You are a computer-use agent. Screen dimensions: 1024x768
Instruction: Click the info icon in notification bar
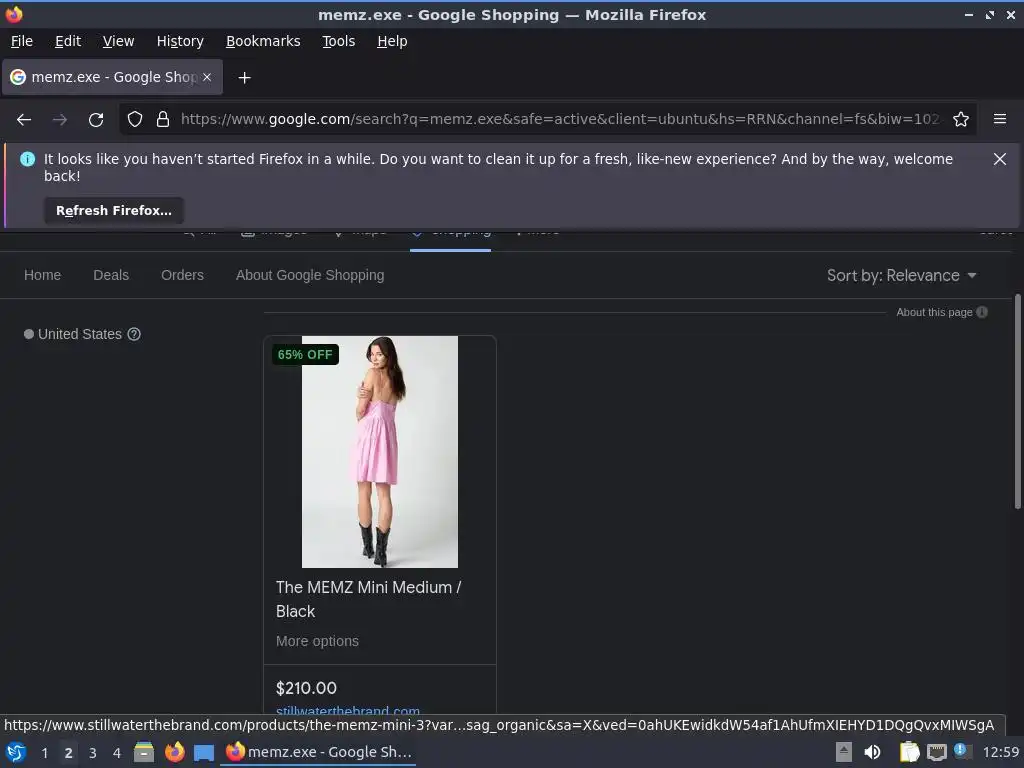click(27, 159)
